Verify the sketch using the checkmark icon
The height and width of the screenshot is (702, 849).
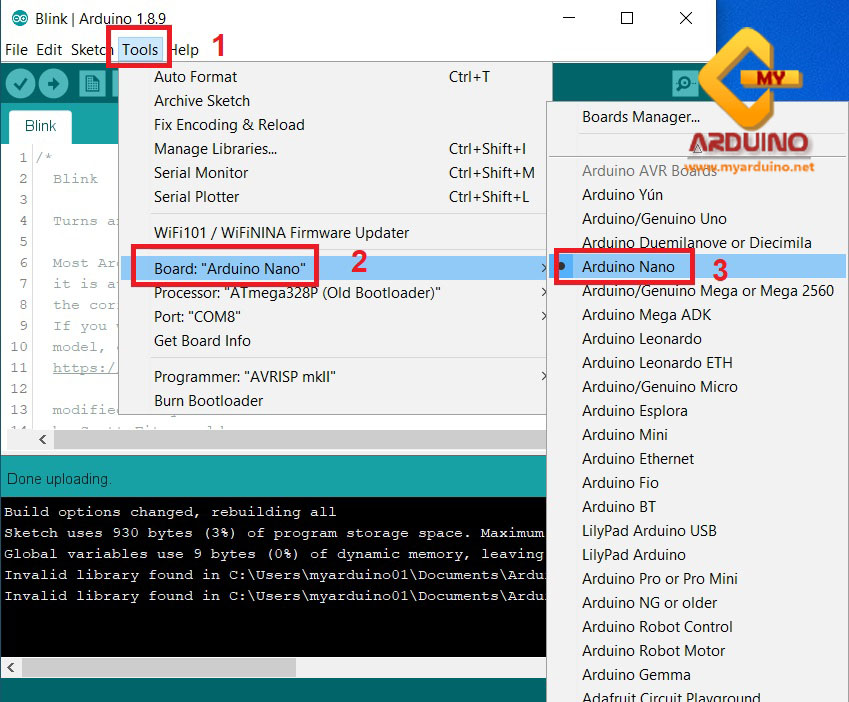(20, 83)
